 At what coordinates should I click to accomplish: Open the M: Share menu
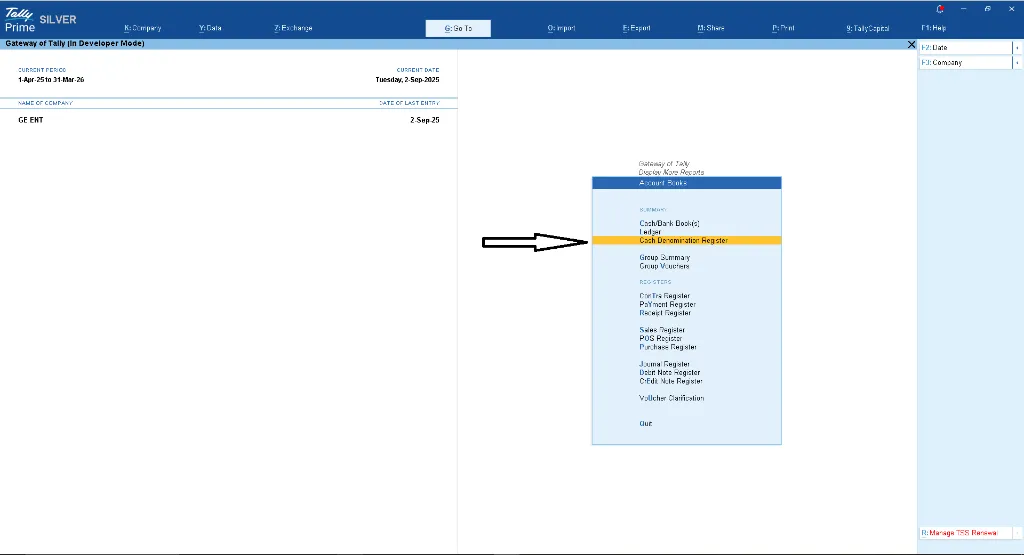click(x=711, y=28)
